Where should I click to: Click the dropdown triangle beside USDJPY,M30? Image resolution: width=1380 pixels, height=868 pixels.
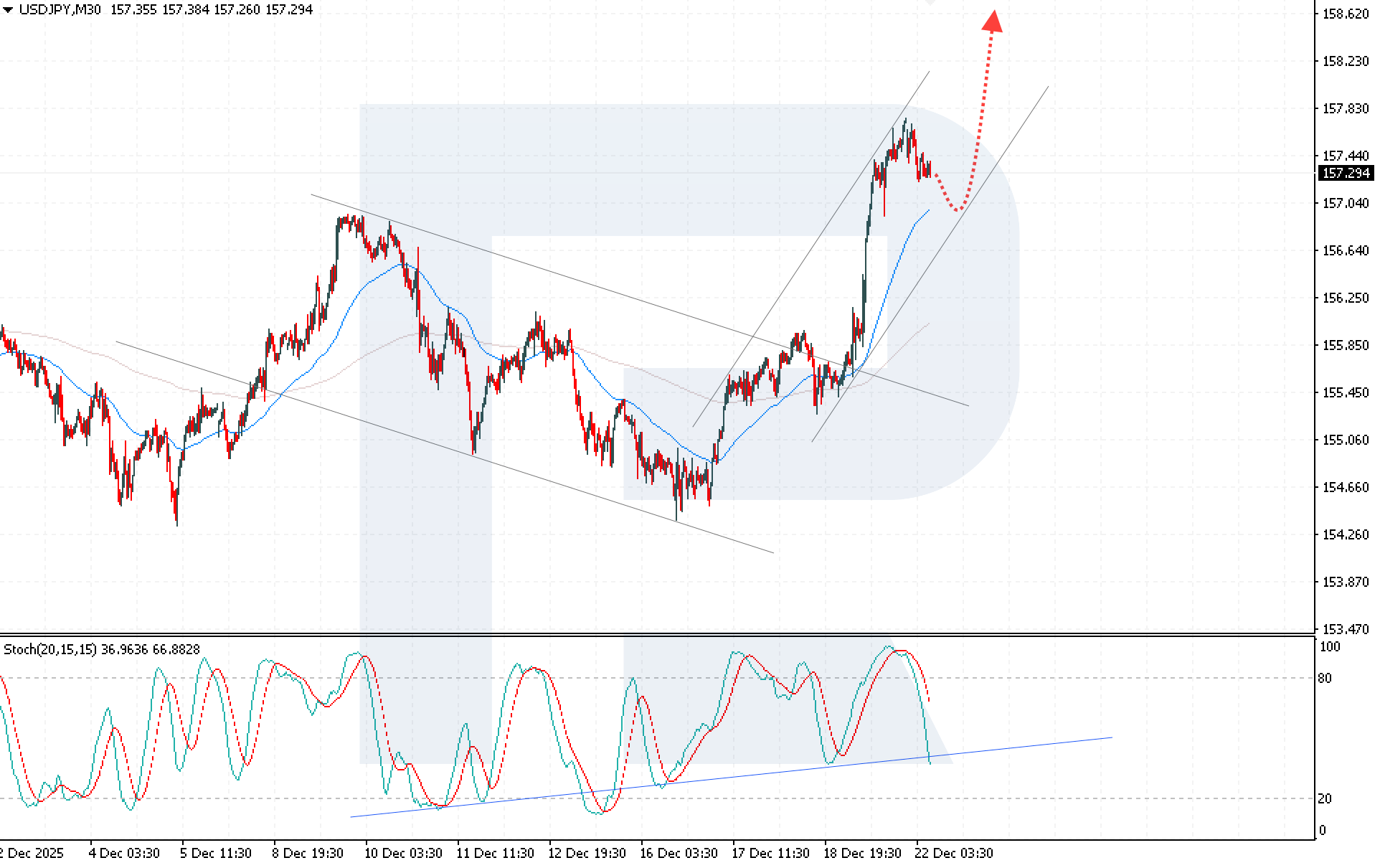coord(8,10)
